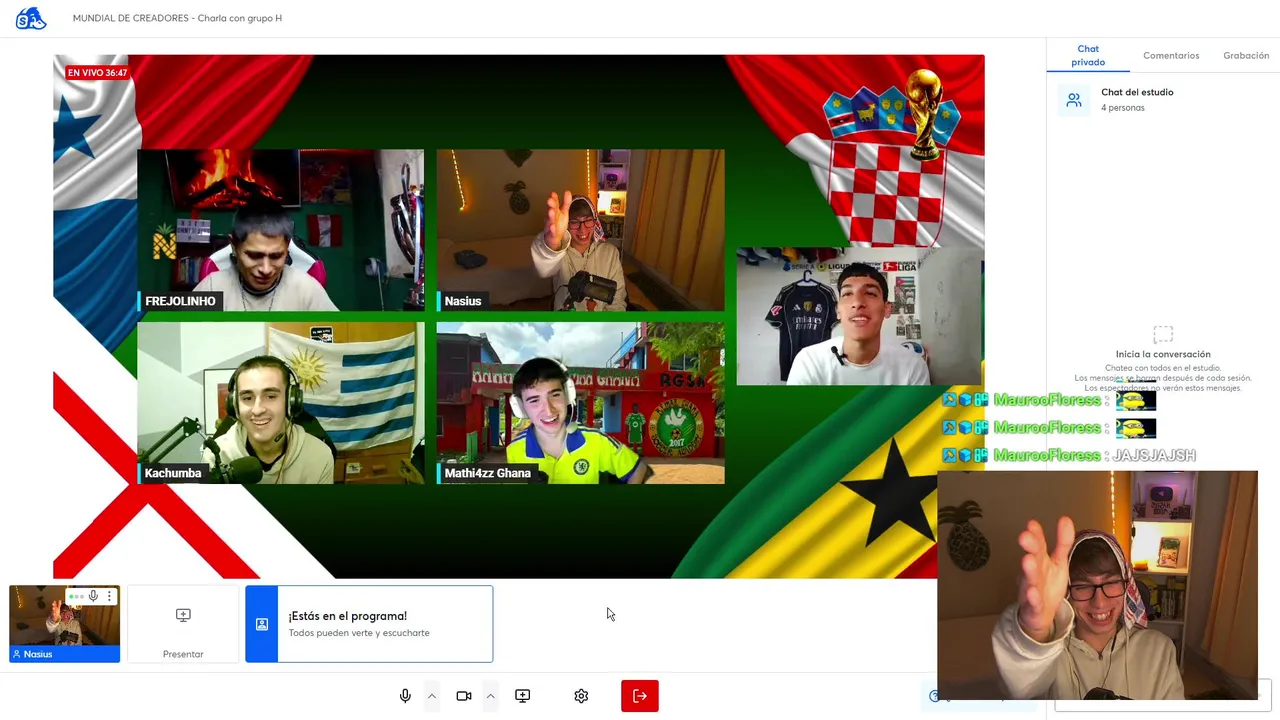This screenshot has width=1280, height=720.
Task: Open the three-dot menu on Nasius thumbnail
Action: (x=109, y=596)
